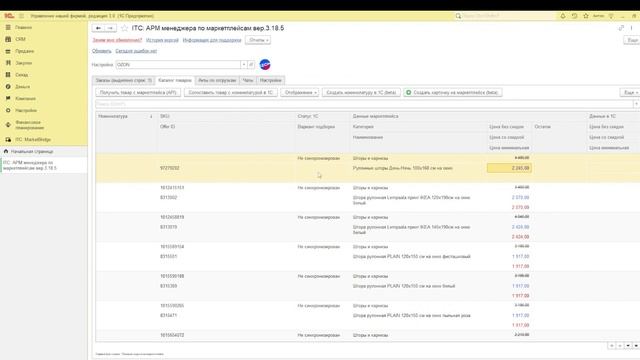Open the selected setting via open button
640x360 pixels.
tap(251, 64)
